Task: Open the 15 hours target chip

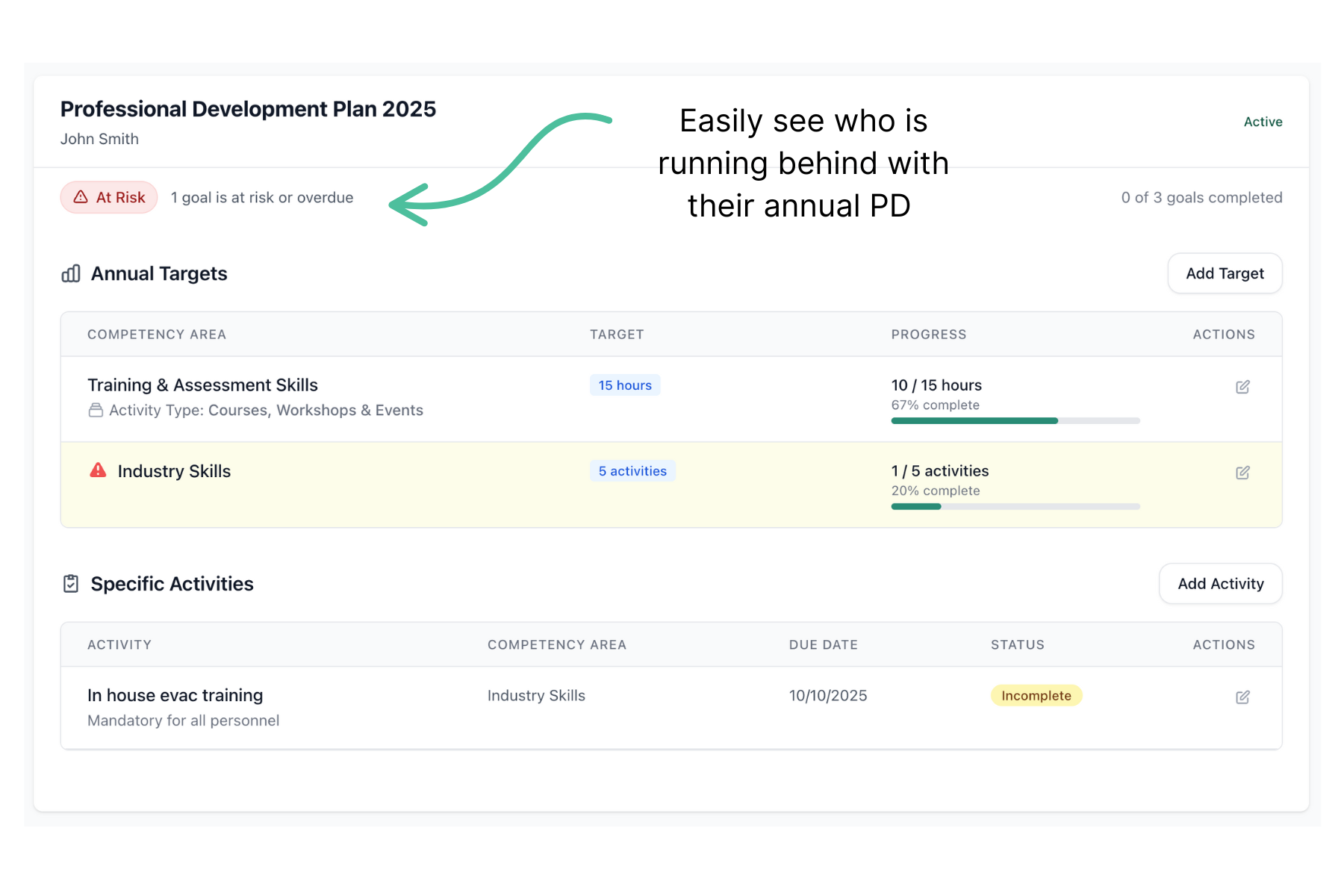Action: pos(625,385)
